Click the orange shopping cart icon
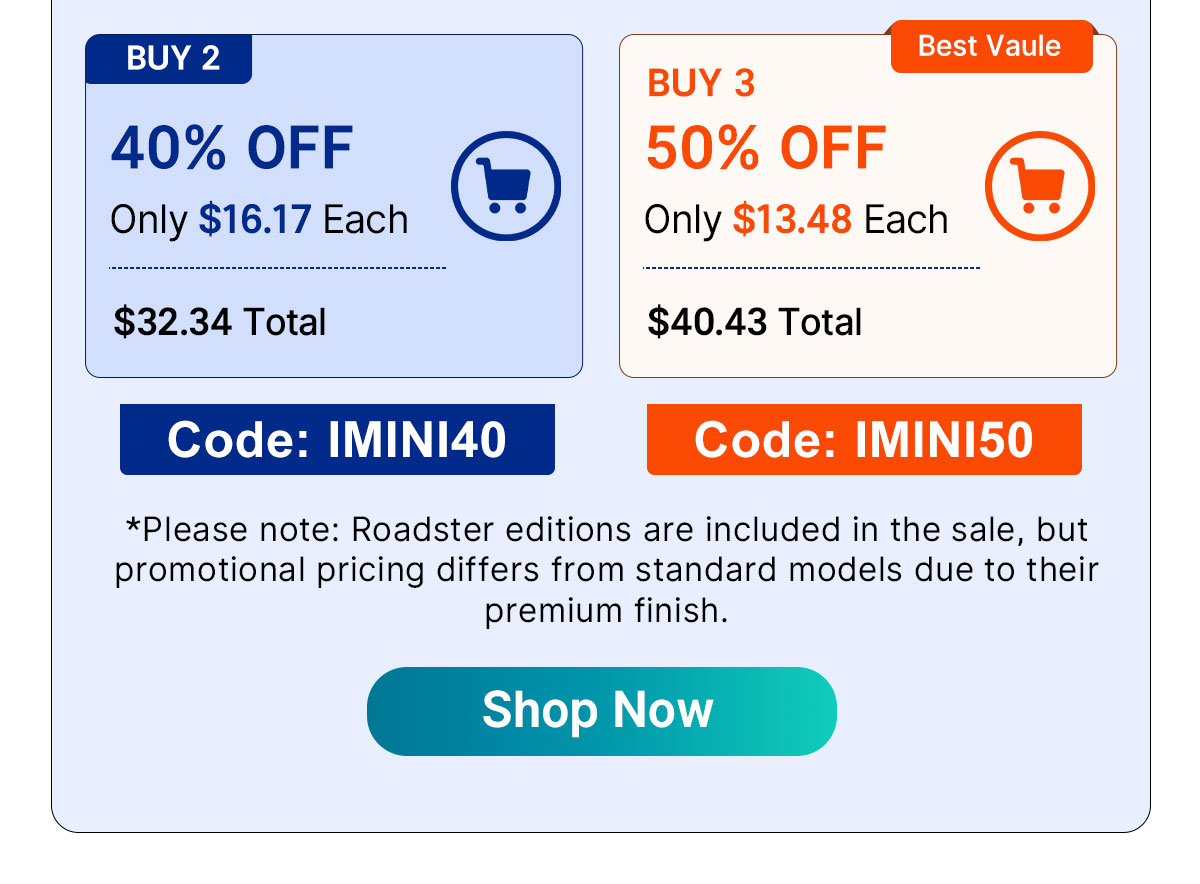The height and width of the screenshot is (884, 1200). tap(1040, 187)
